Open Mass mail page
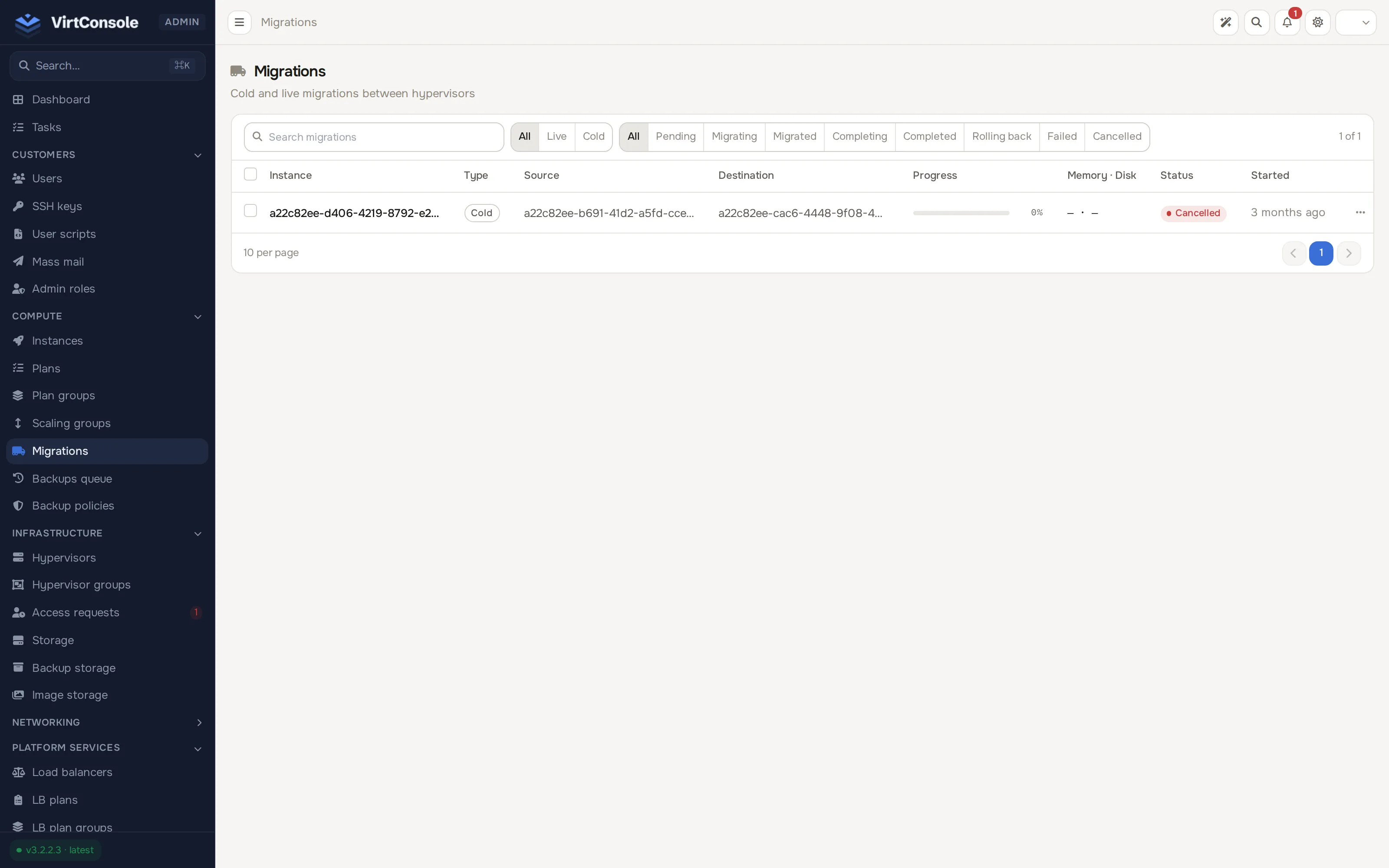This screenshot has width=1389, height=868. [107, 262]
